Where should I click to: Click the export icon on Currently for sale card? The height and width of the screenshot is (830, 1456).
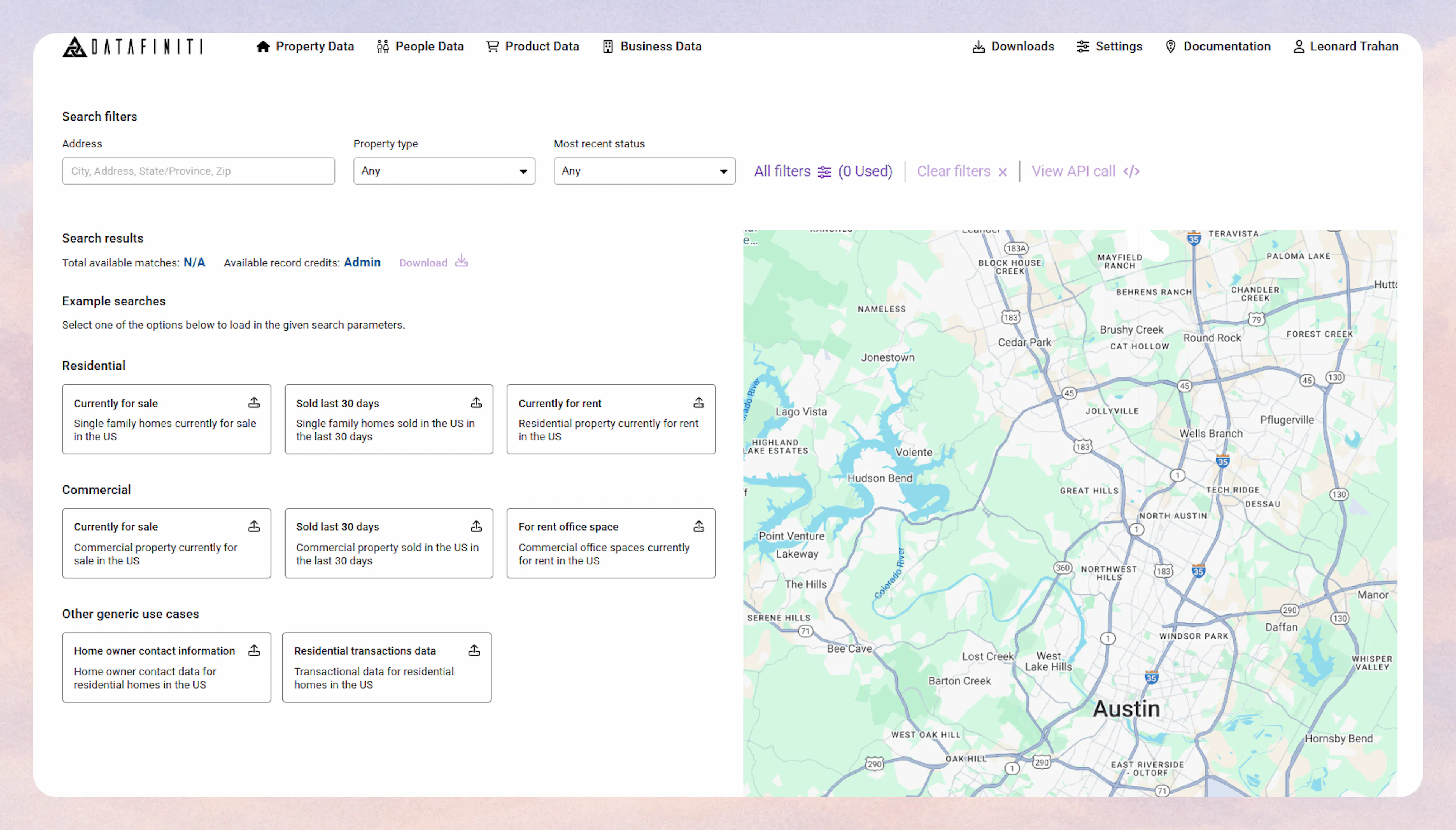tap(254, 402)
